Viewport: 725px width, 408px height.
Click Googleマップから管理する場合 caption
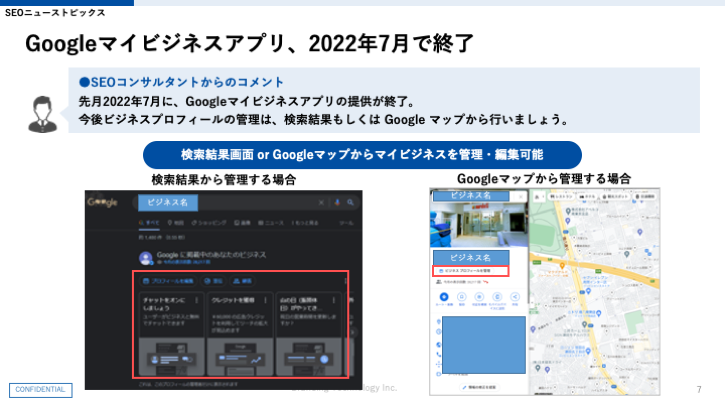(544, 179)
